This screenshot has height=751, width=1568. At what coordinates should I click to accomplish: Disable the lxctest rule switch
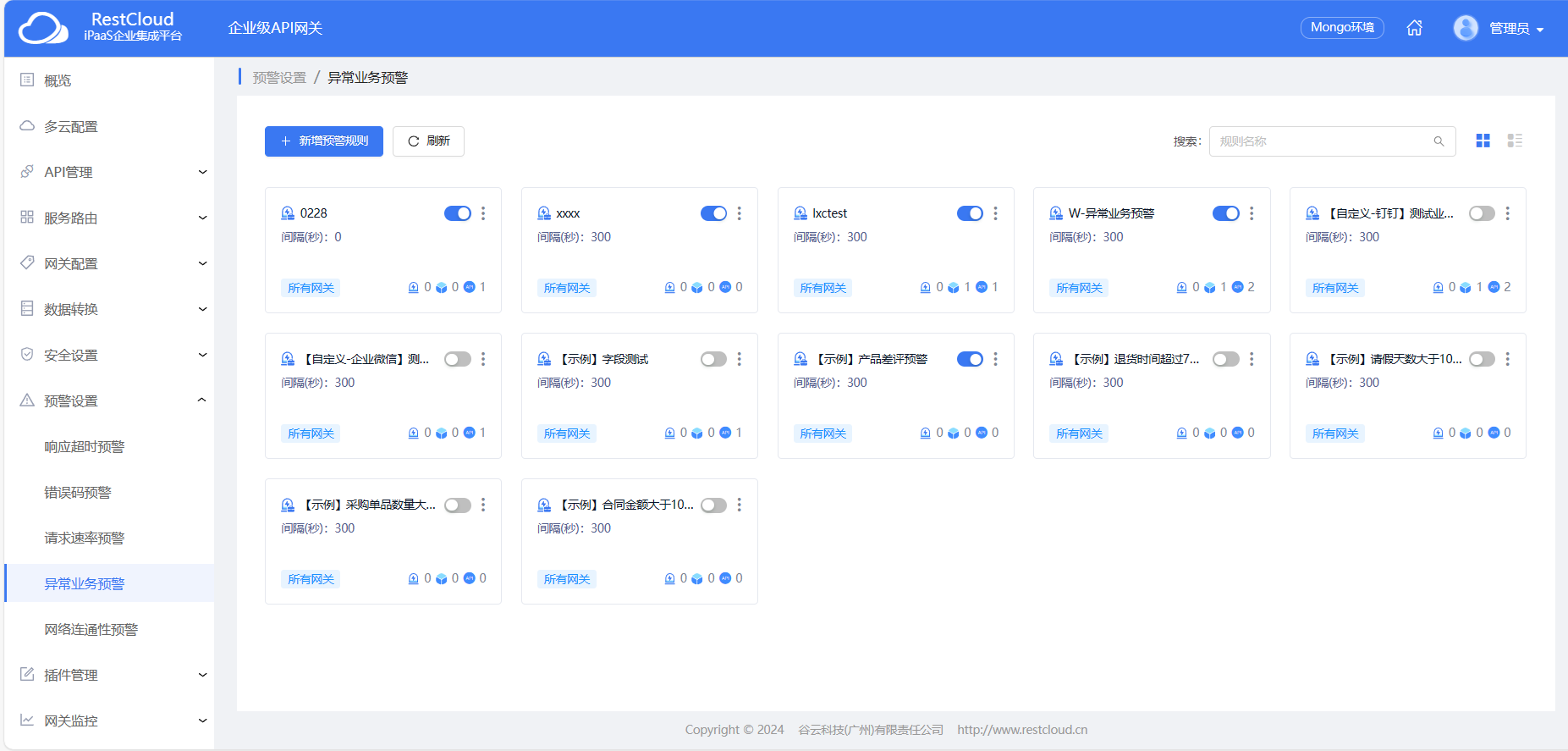pos(970,213)
